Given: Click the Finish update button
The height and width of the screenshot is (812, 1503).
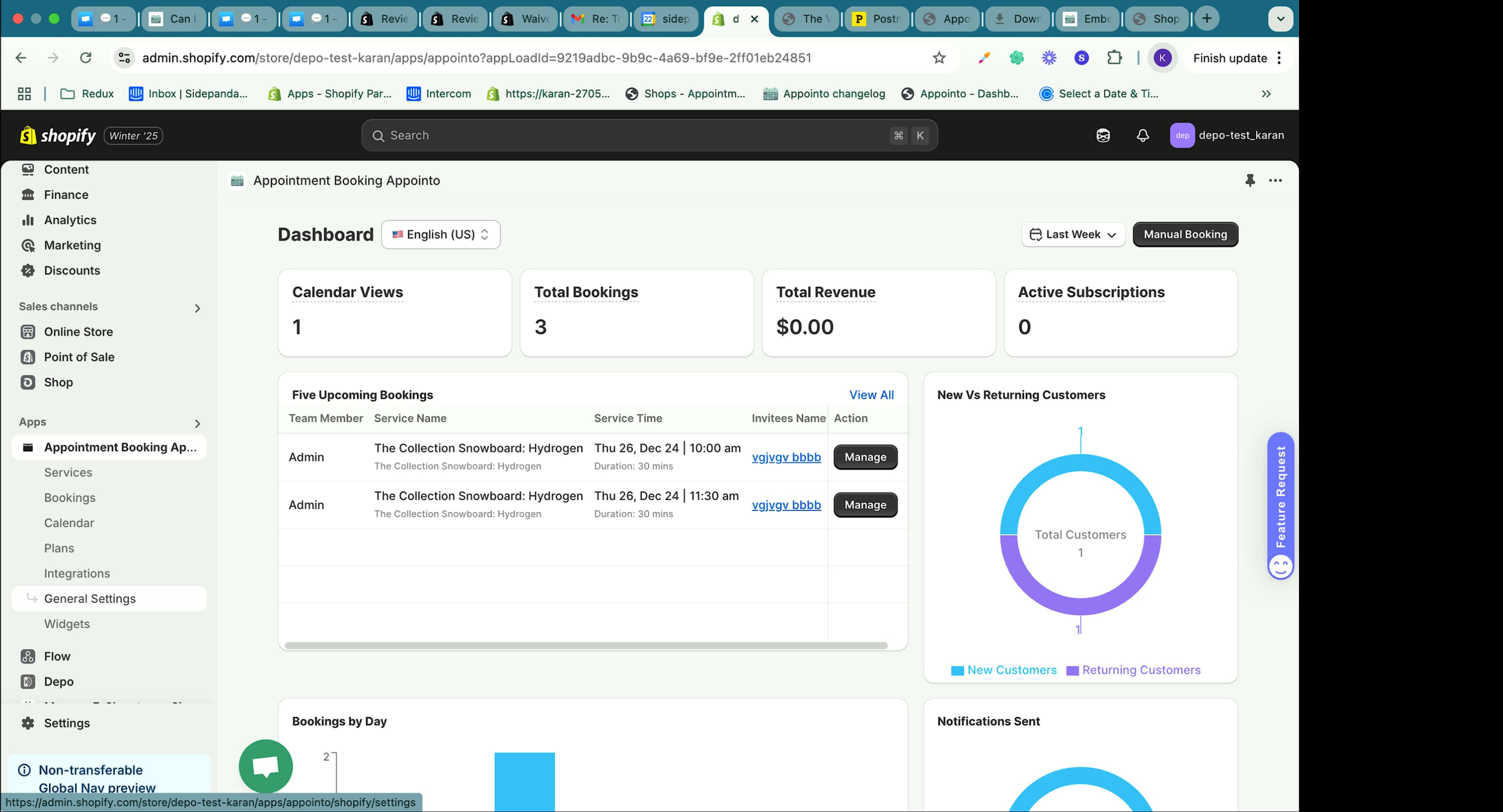Looking at the screenshot, I should [1230, 58].
